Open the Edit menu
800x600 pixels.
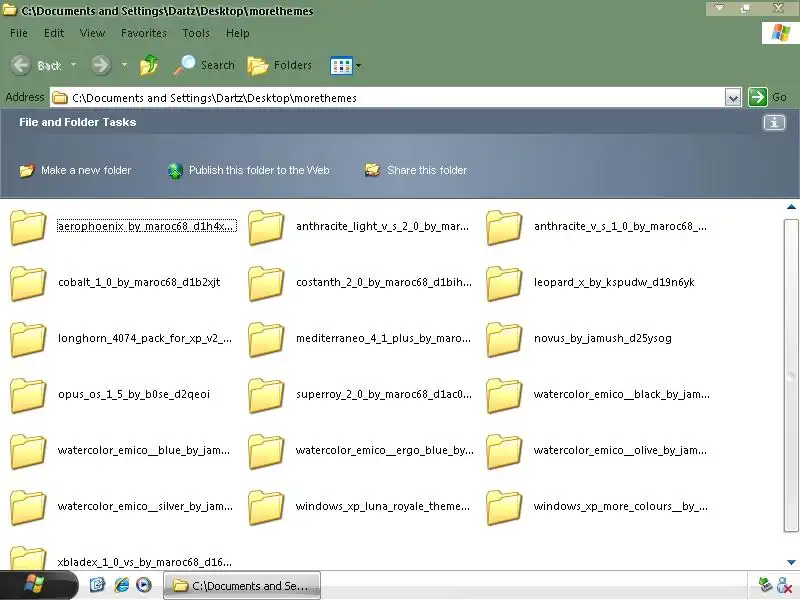click(x=54, y=33)
